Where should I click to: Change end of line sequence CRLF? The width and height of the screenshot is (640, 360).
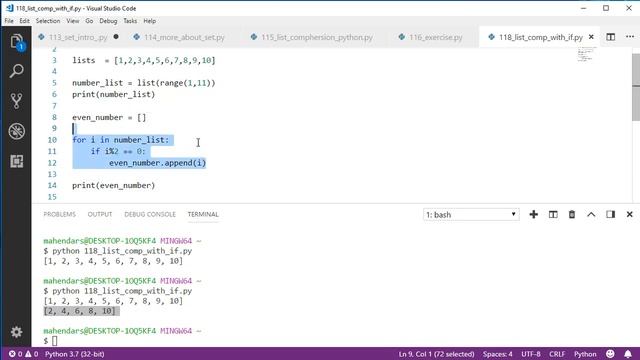(557, 354)
